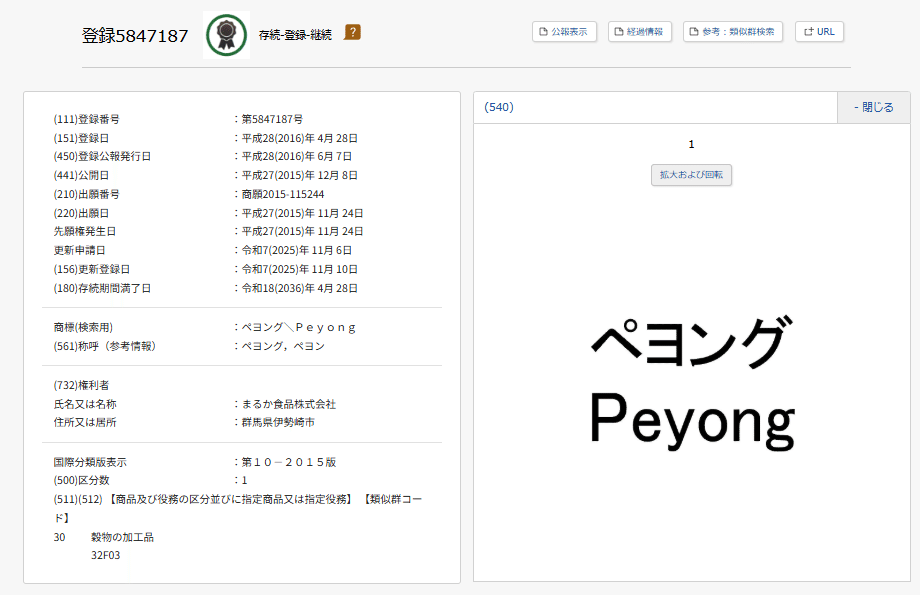Select the search trademark ペヨング＼Ｐｅｙｏｎｇ
Screen dimensions: 920x595
pyautogui.click(x=299, y=327)
